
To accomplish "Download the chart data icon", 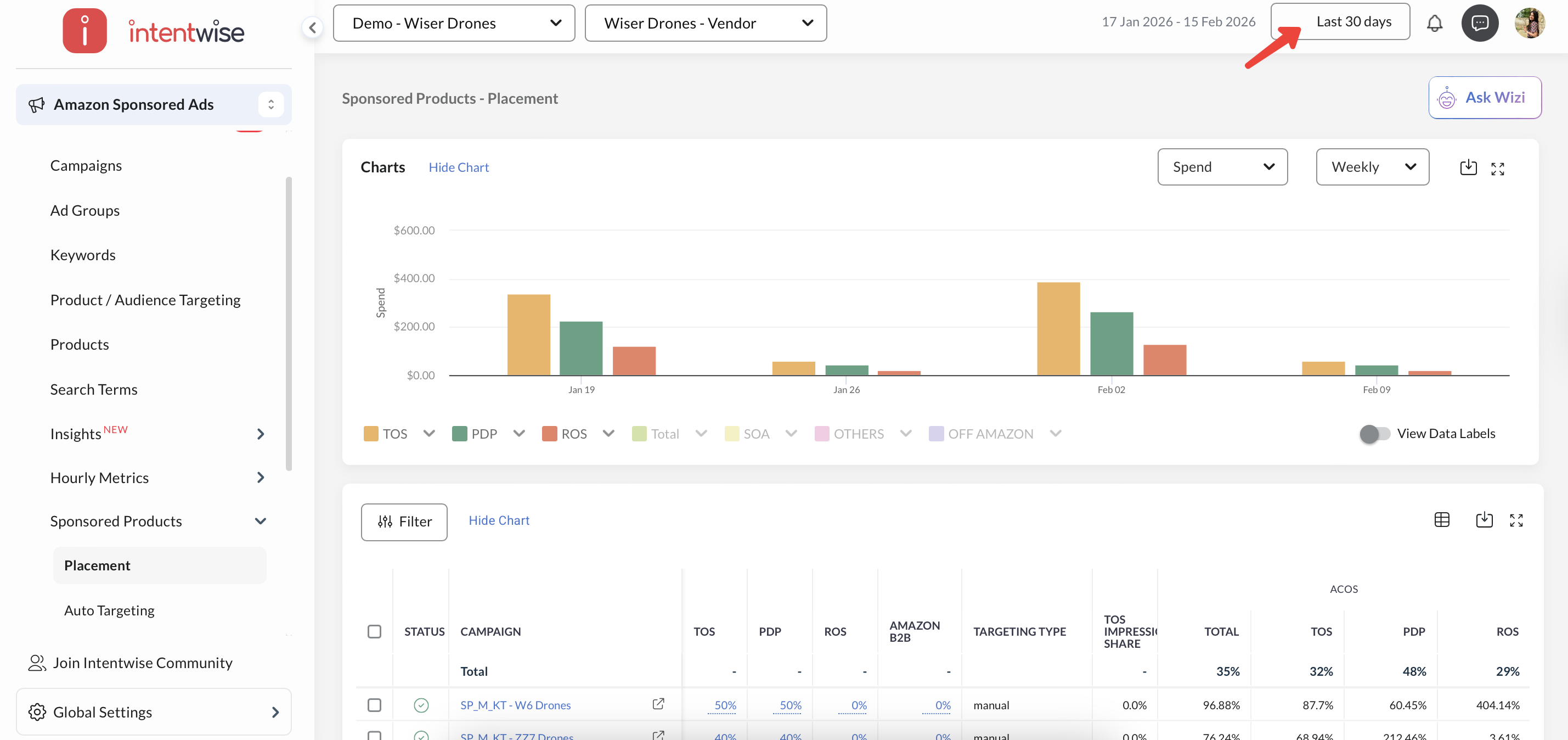I will pos(1468,167).
